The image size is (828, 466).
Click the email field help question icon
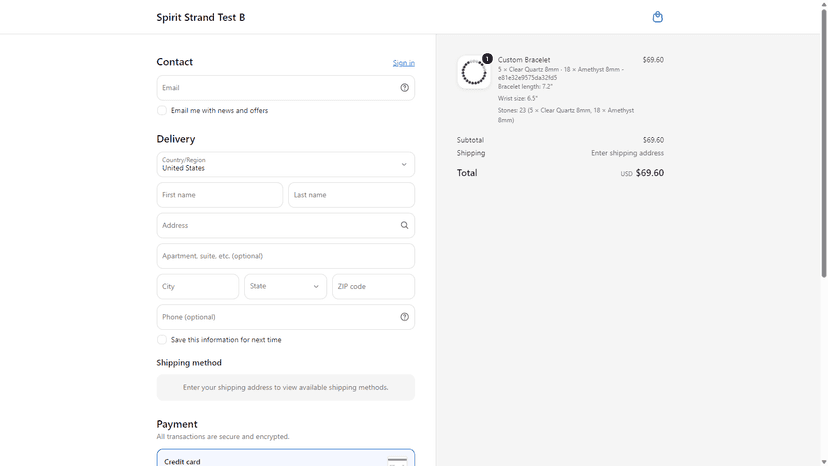[x=404, y=88]
